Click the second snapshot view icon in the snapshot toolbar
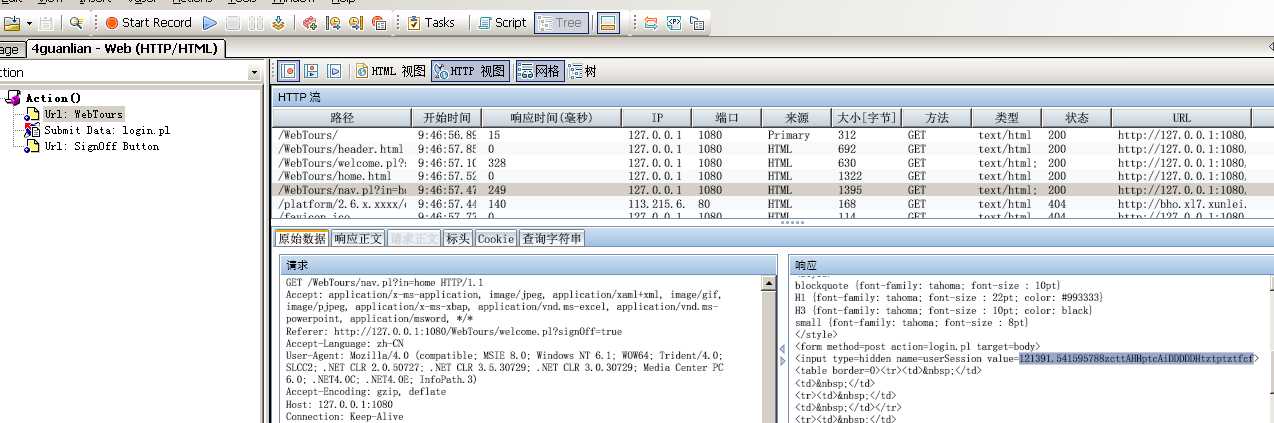 [312, 71]
